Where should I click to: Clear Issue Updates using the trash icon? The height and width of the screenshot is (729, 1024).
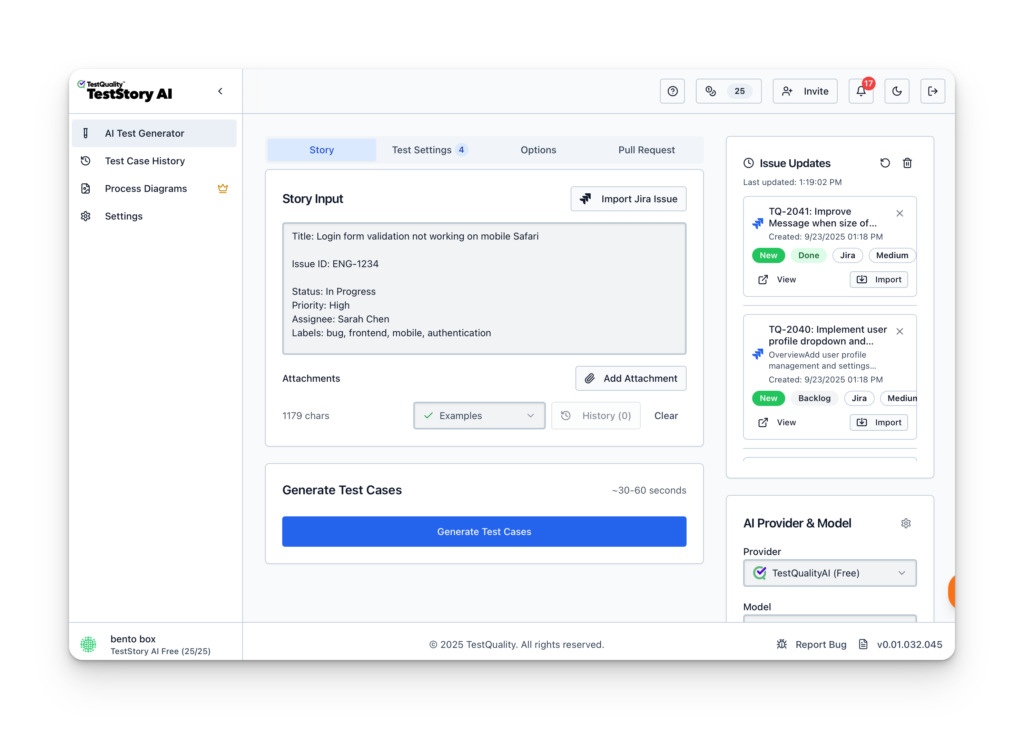(907, 163)
